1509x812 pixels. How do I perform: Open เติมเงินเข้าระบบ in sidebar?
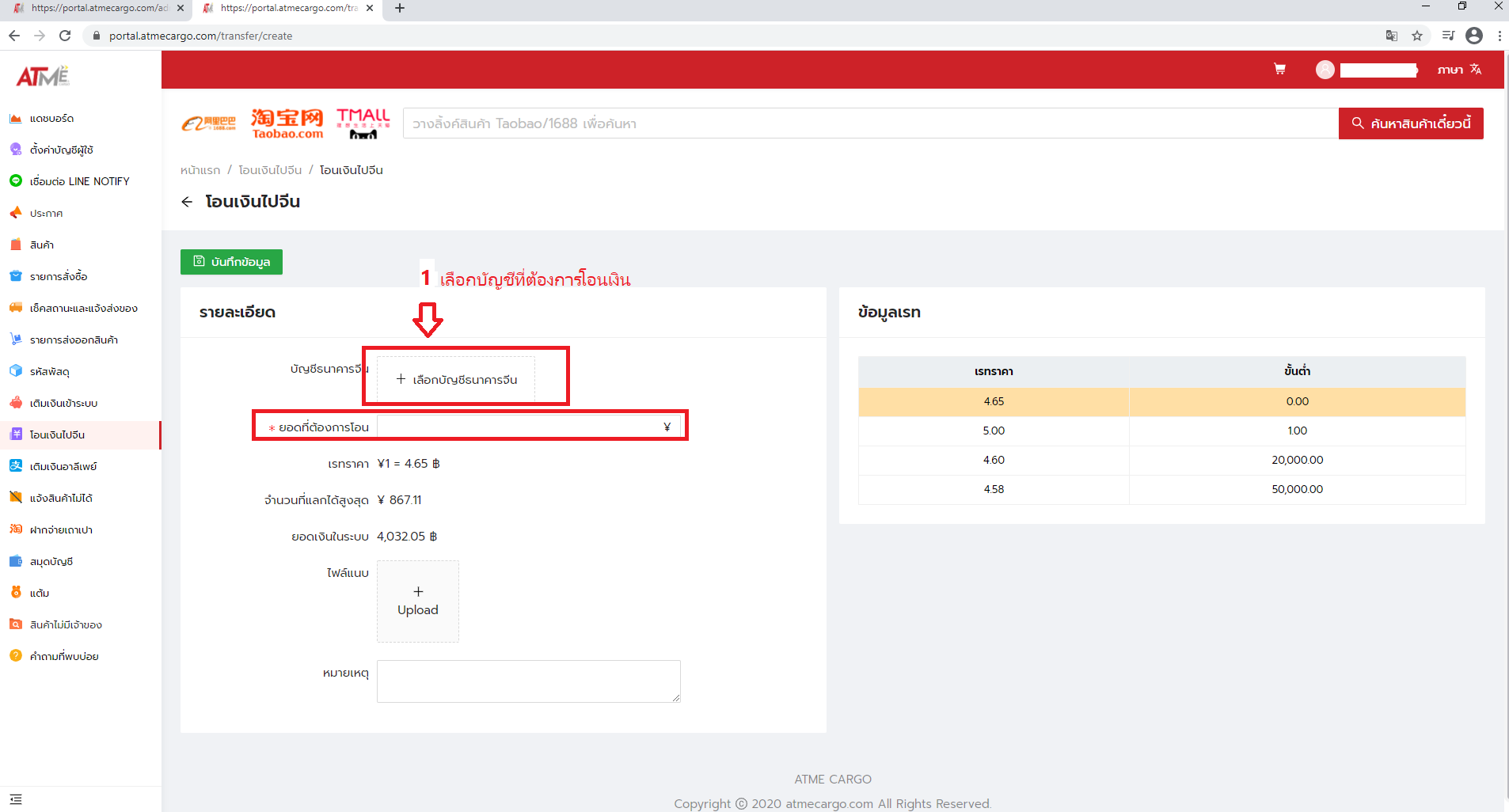(63, 403)
